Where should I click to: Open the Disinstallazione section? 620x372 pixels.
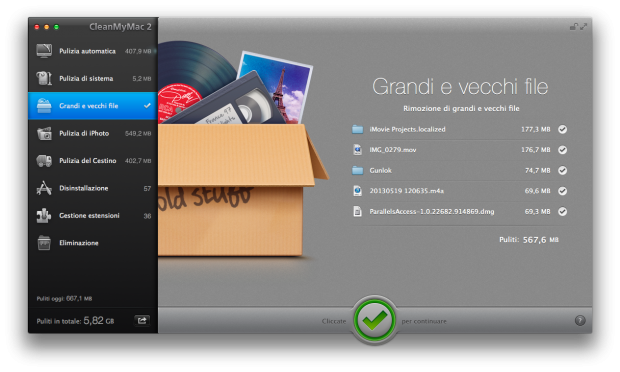coord(93,188)
